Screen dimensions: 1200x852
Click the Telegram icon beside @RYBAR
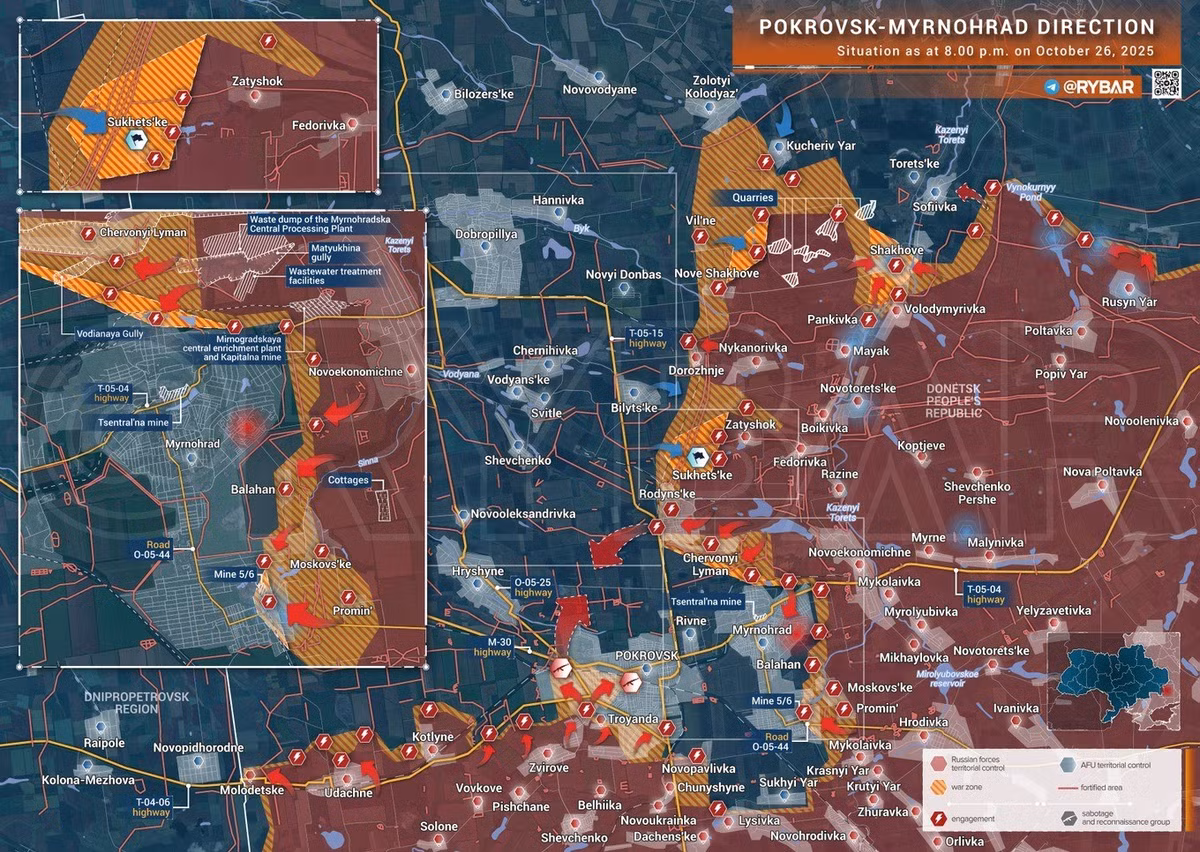coord(1051,87)
